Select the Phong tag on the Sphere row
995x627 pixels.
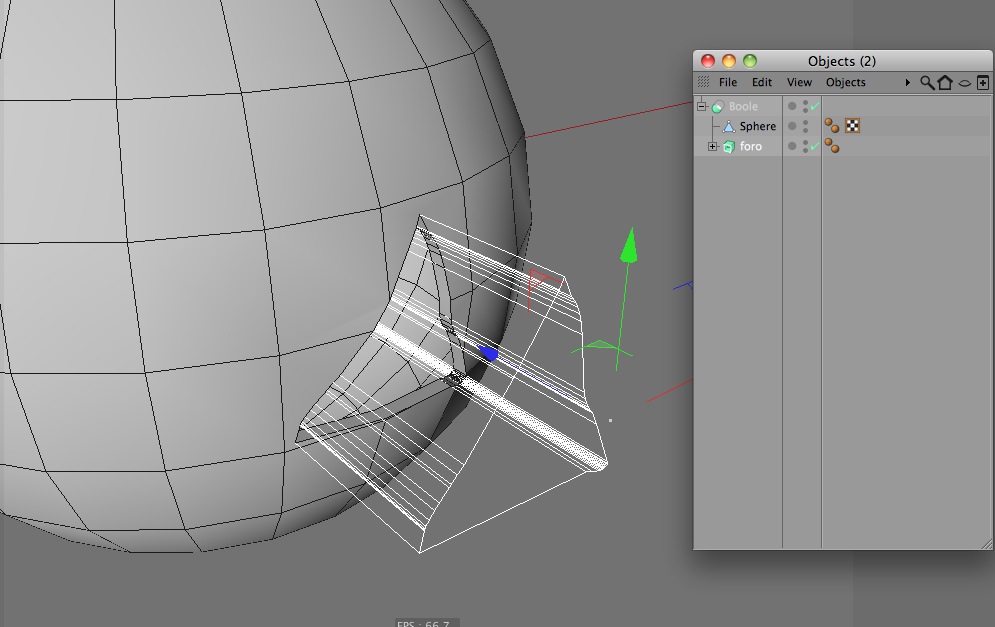click(832, 126)
